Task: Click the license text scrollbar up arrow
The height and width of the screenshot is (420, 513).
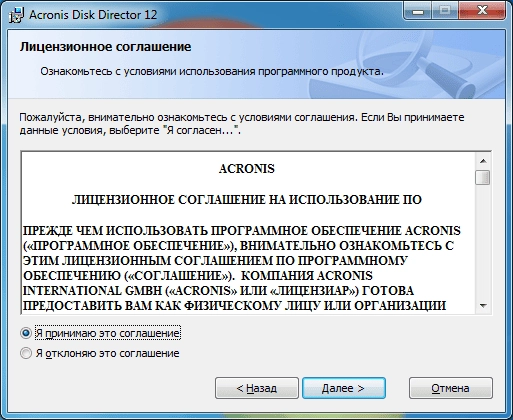Action: tap(483, 161)
